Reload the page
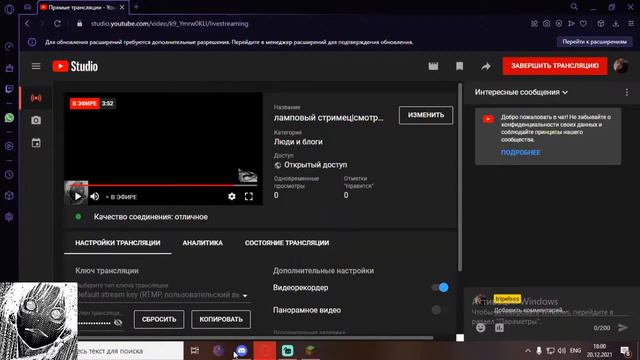The width and height of the screenshot is (640, 360). (57, 24)
